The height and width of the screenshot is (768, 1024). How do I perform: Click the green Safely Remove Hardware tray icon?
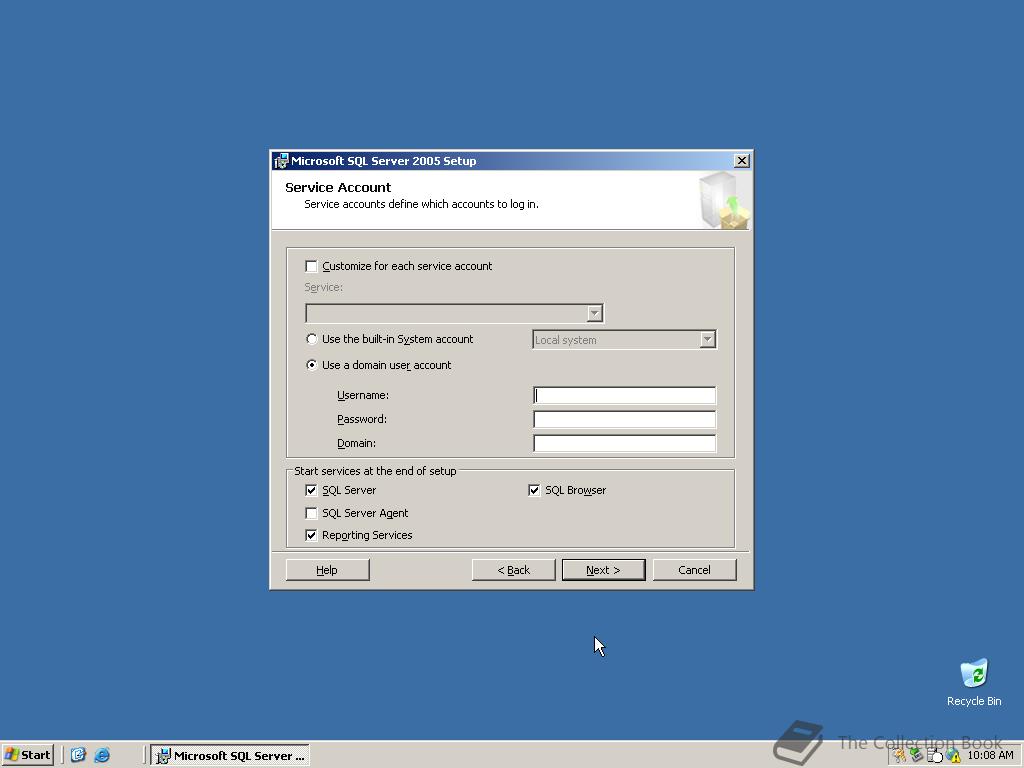coord(916,756)
